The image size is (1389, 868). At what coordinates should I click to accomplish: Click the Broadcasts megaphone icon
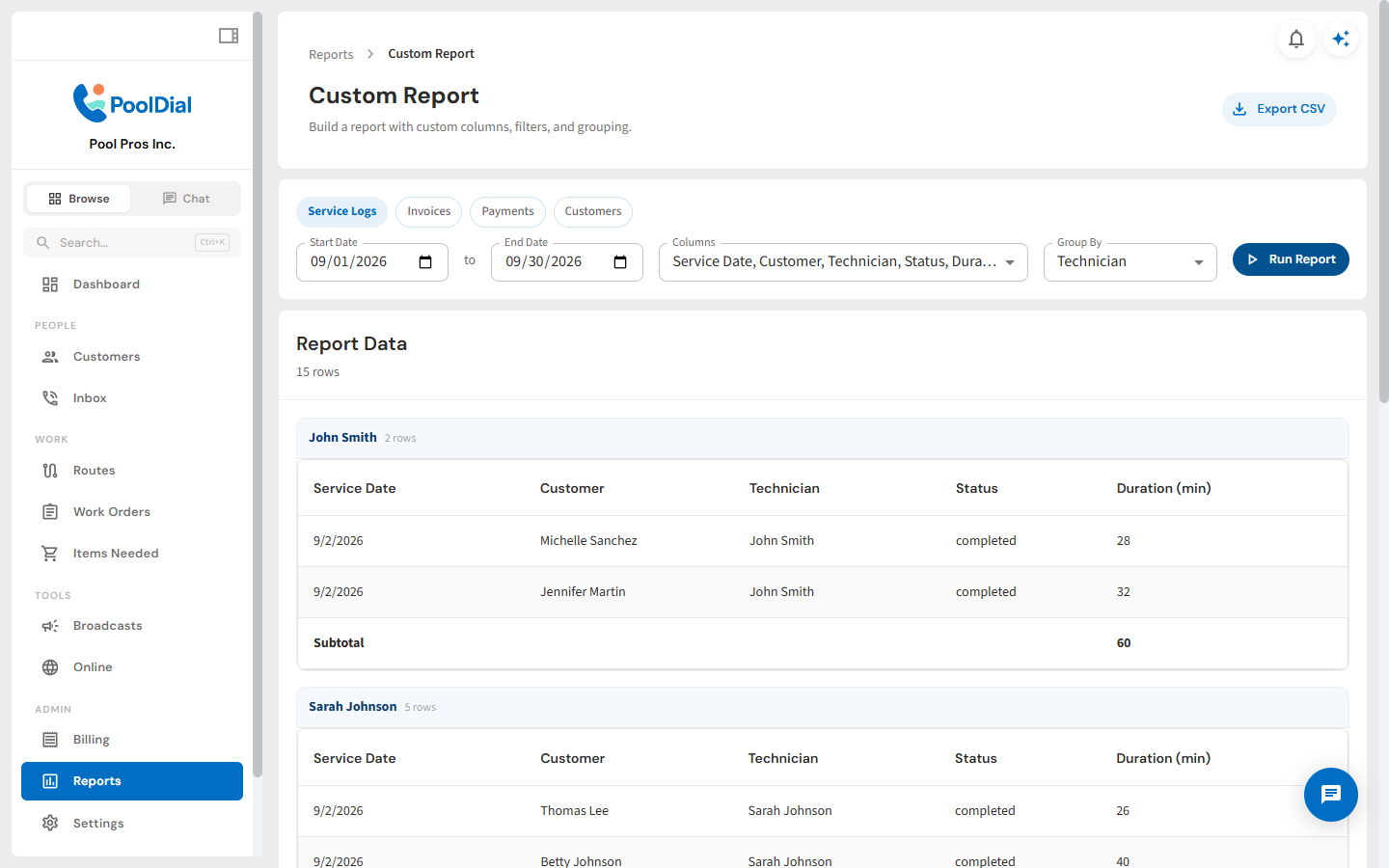coord(50,626)
